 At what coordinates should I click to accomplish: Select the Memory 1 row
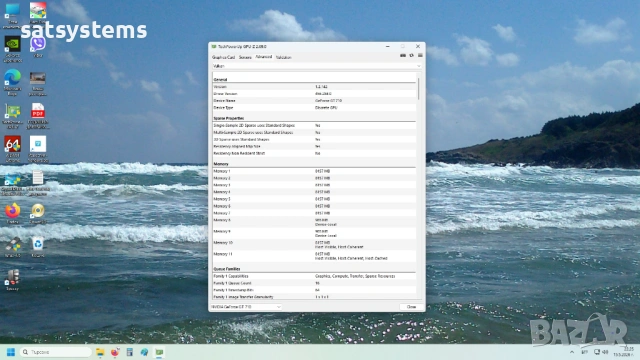coord(314,171)
